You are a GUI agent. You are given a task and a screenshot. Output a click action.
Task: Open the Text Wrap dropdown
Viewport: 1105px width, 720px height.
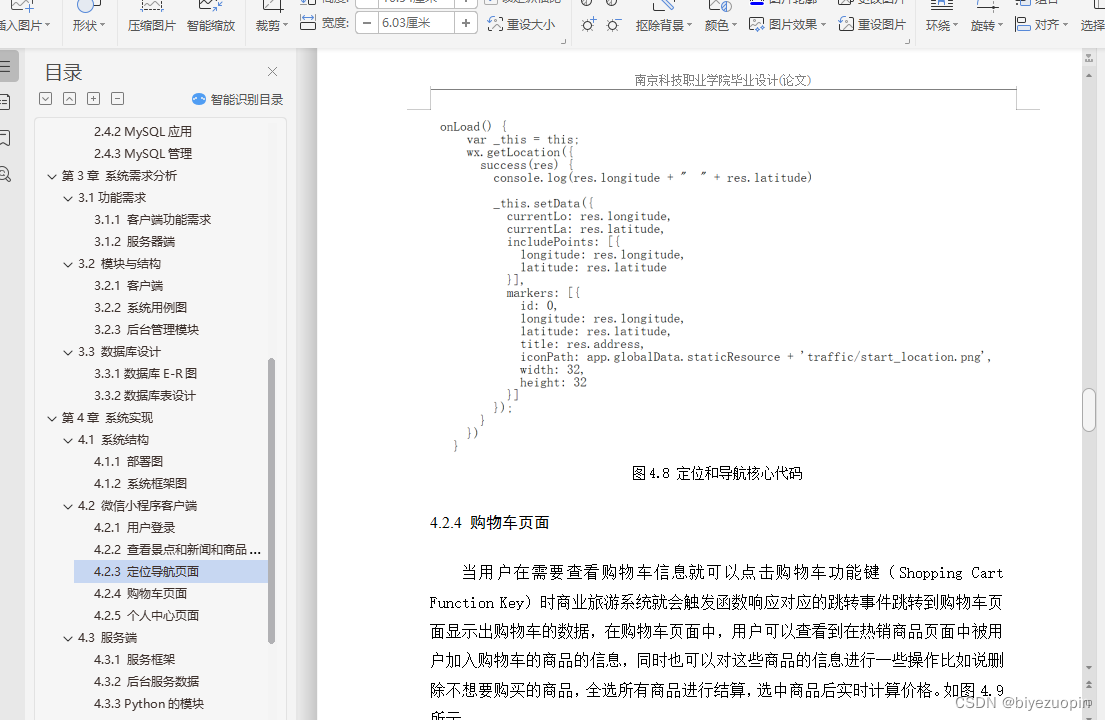940,24
